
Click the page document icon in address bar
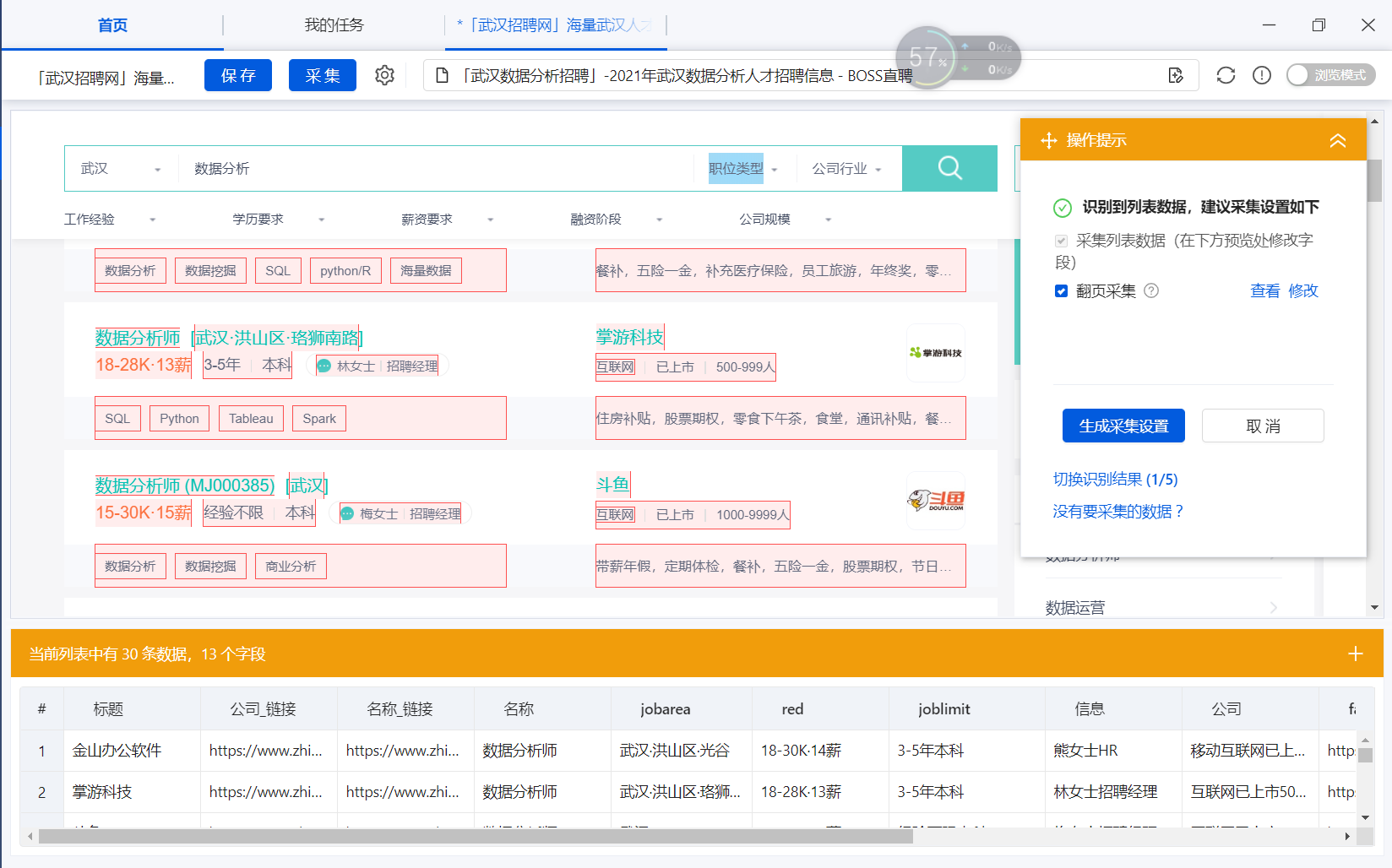point(442,76)
